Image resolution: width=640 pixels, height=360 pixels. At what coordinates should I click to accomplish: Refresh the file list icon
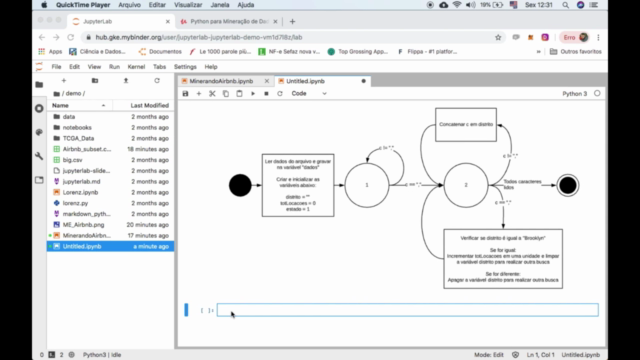[157, 81]
